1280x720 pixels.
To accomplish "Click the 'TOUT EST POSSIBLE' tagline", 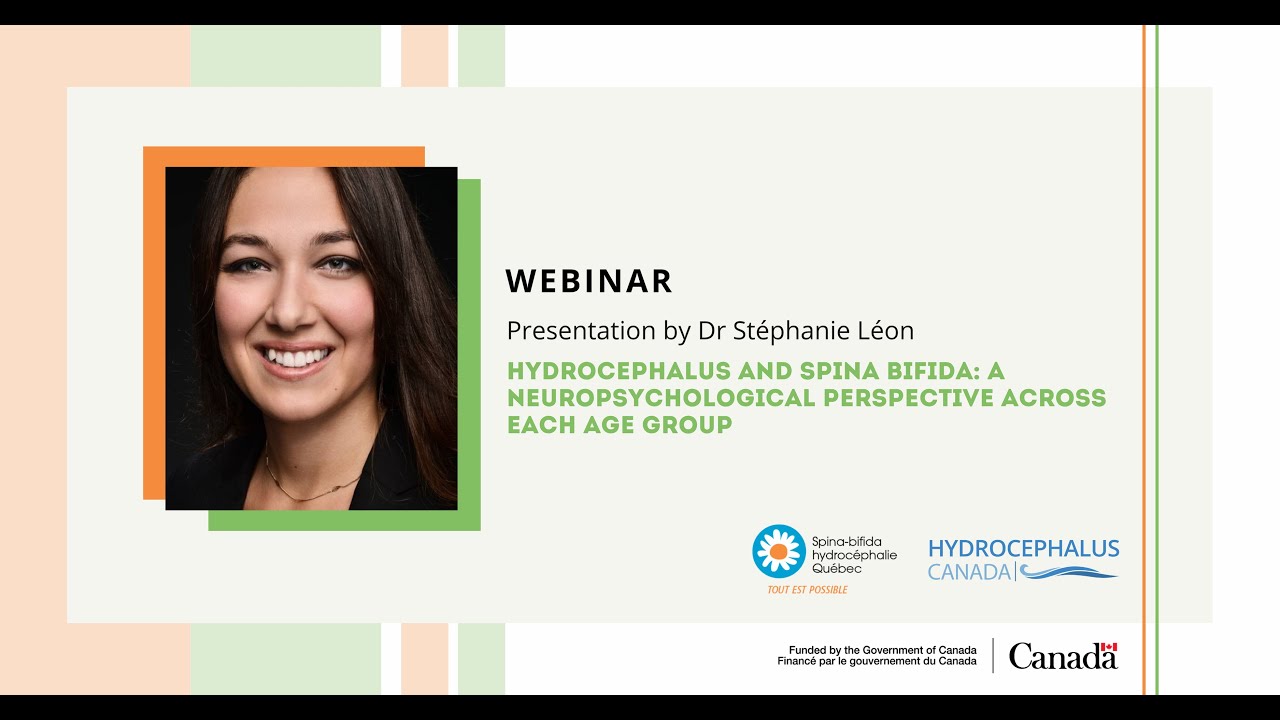I will pyautogui.click(x=807, y=590).
